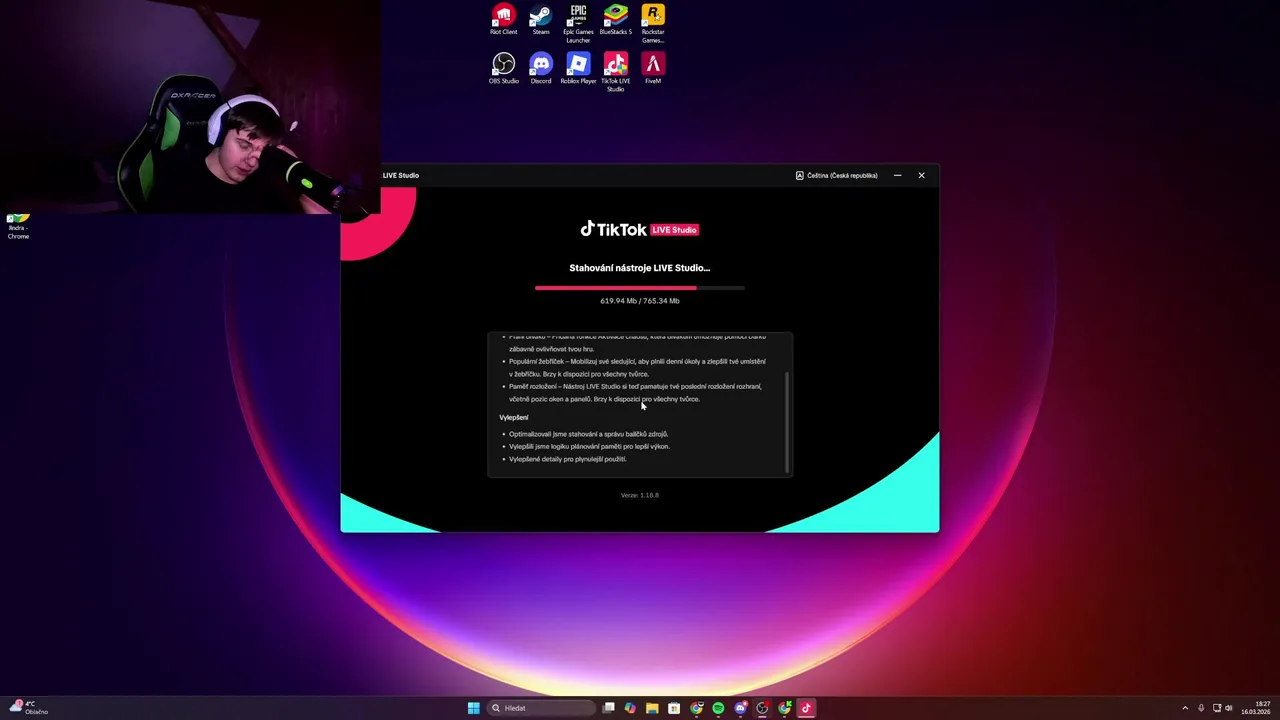The image size is (1280, 720).
Task: Click the TikTok LIVE Studio logo
Action: 639,229
